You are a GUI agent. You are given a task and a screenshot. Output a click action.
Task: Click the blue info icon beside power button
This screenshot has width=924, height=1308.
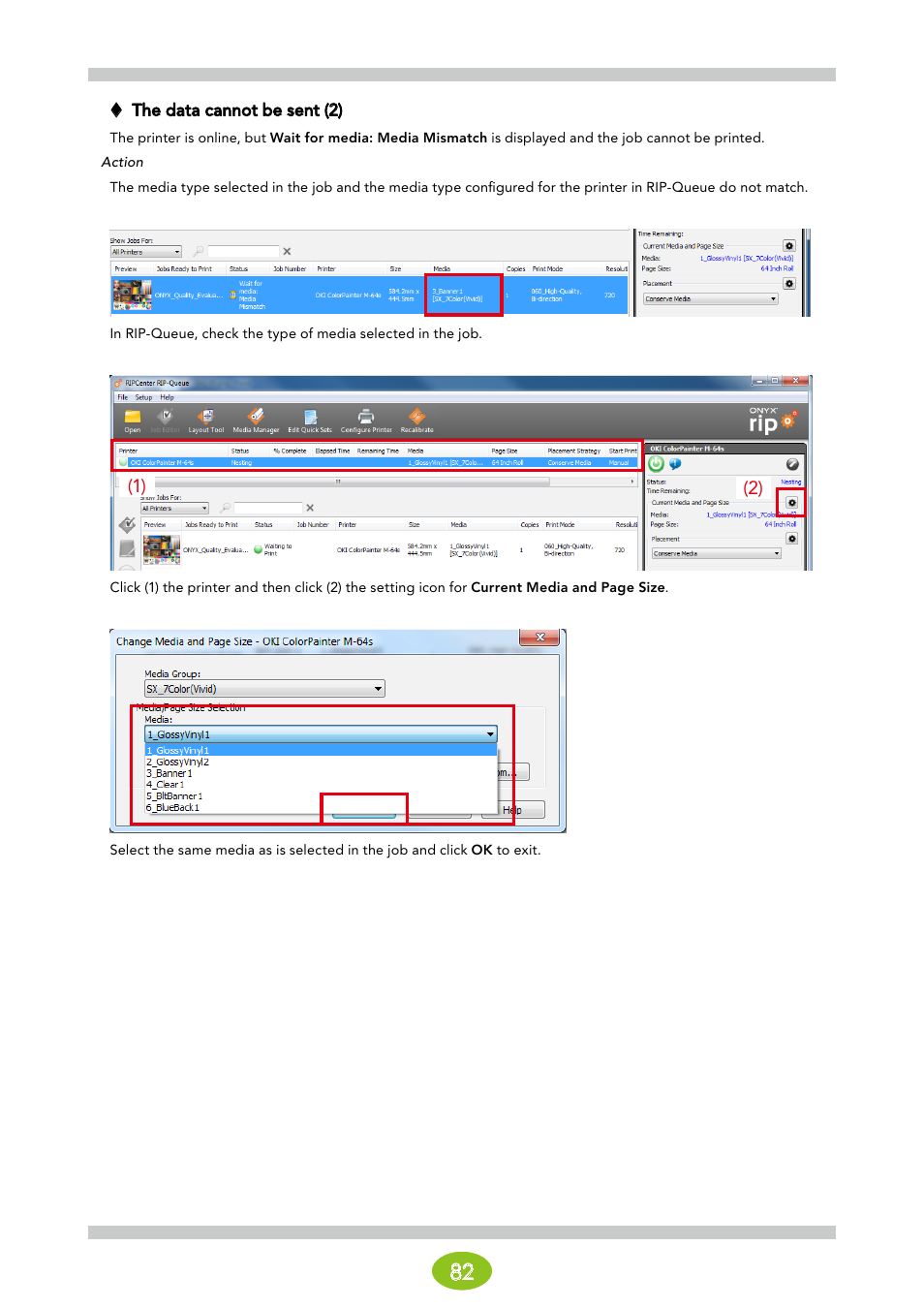pos(675,464)
